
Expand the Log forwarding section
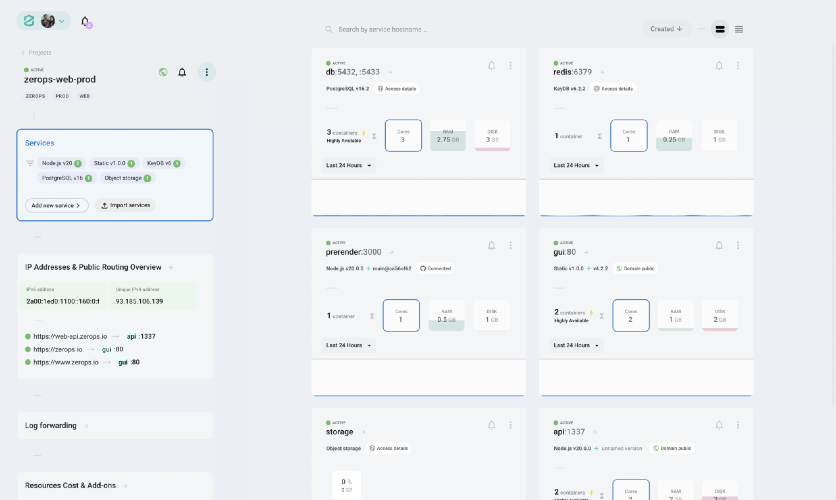86,426
